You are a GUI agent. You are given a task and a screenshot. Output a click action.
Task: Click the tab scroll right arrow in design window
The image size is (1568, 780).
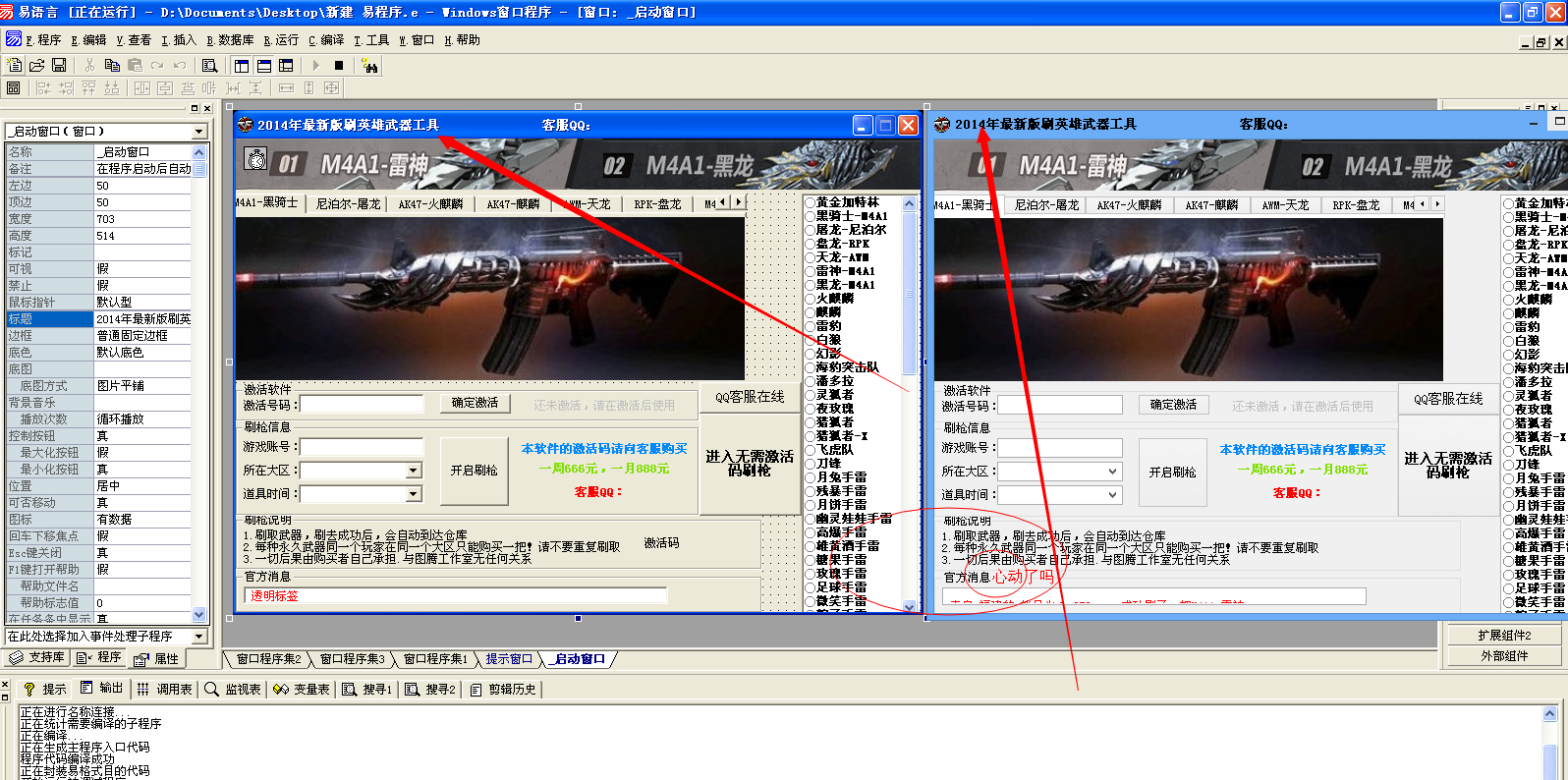coord(739,202)
